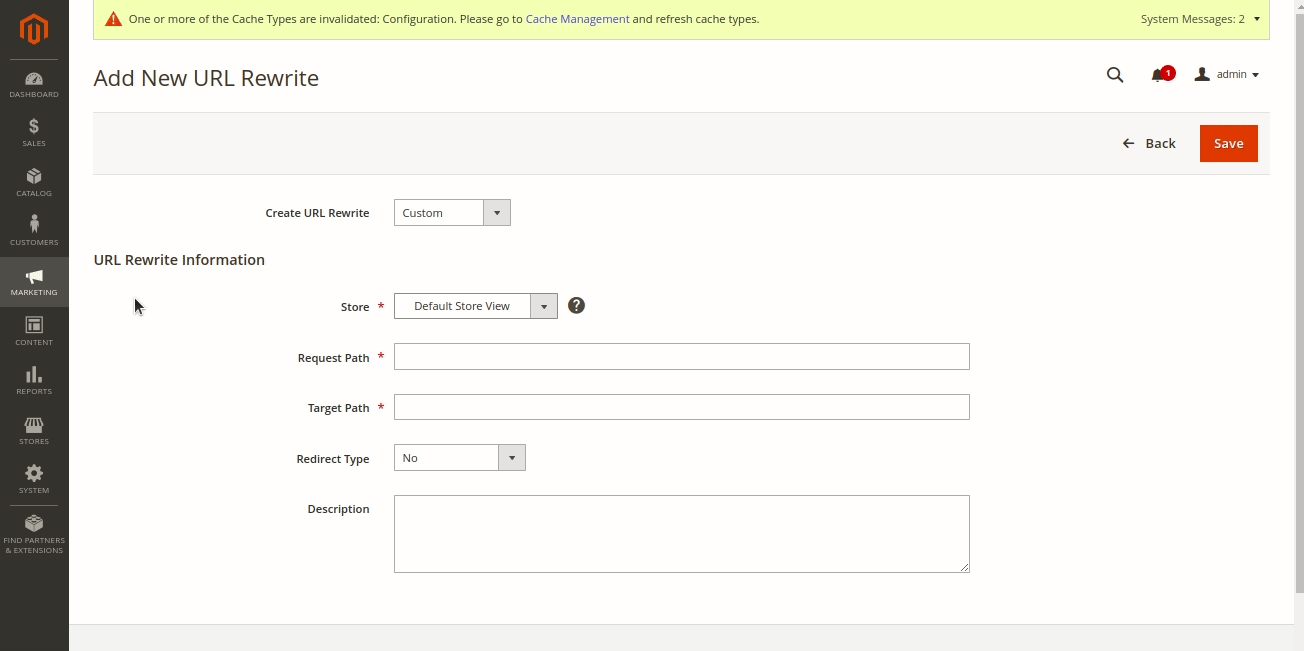Open the Create URL Rewrite dropdown
Screen dimensions: 1304x651
(x=452, y=213)
